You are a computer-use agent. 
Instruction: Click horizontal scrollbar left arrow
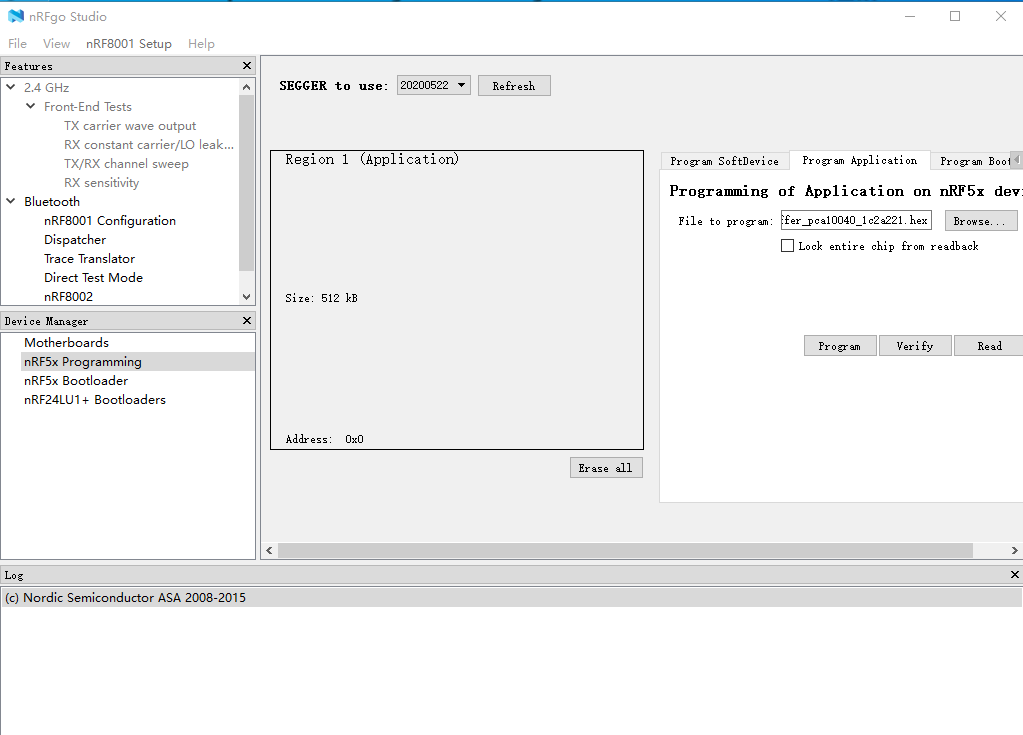(269, 550)
